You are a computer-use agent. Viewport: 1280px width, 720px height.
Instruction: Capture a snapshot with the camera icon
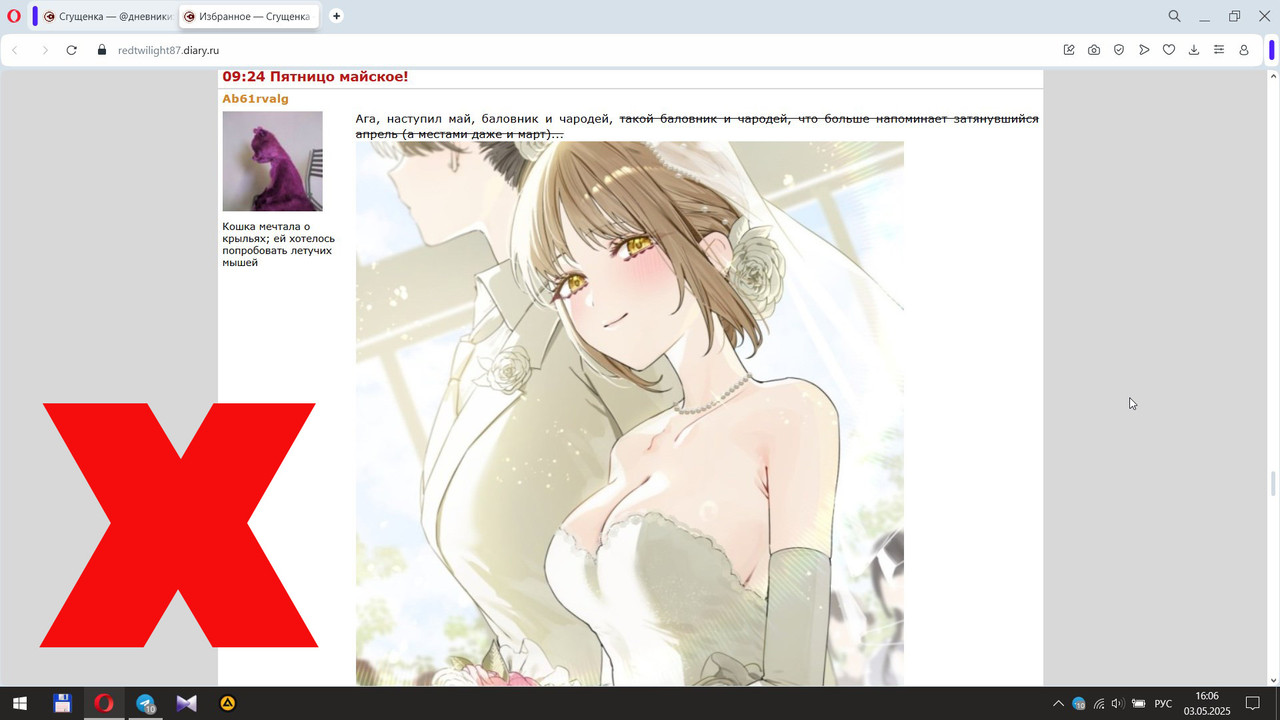1094,49
